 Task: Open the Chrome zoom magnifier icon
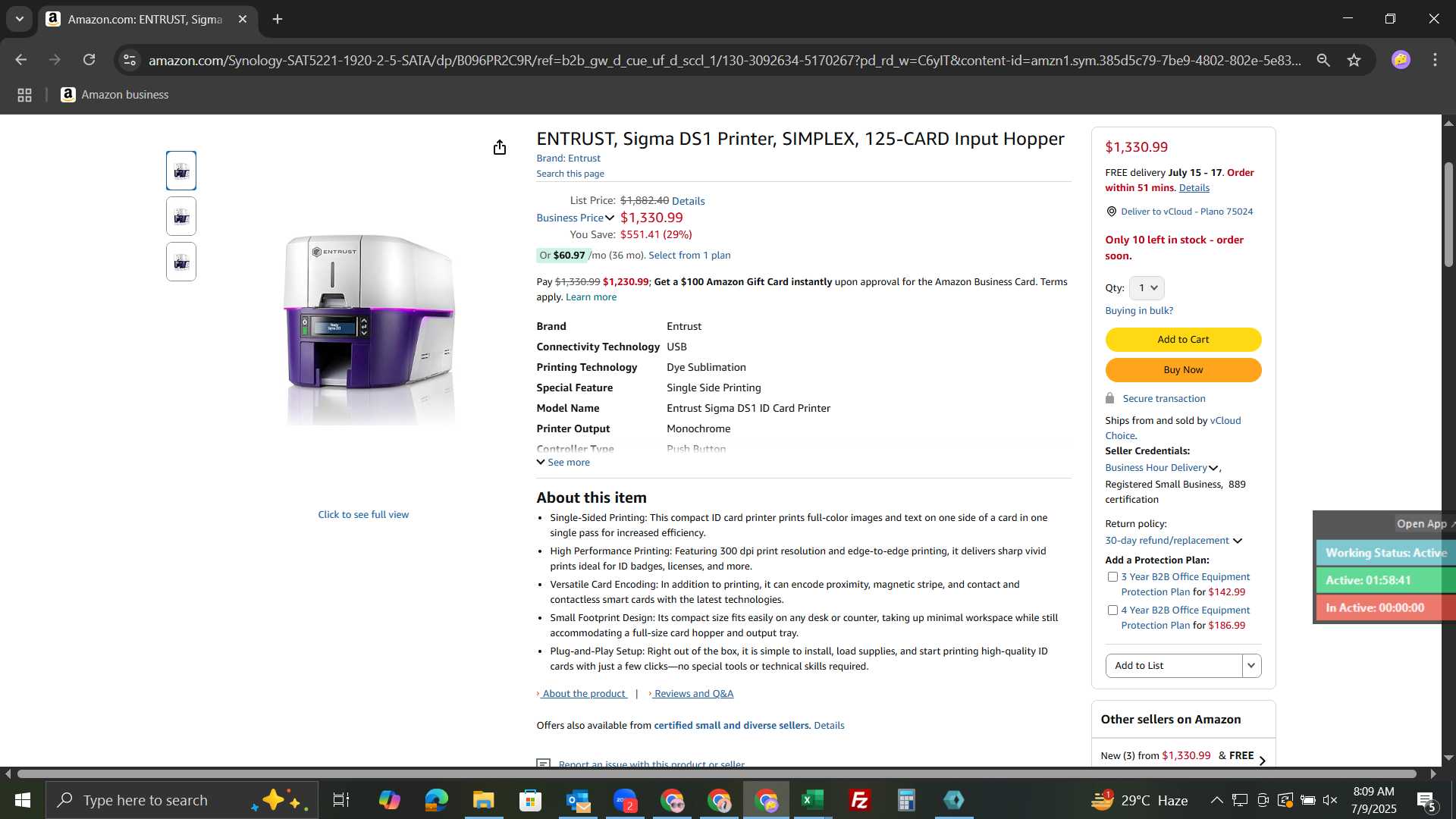[1323, 60]
